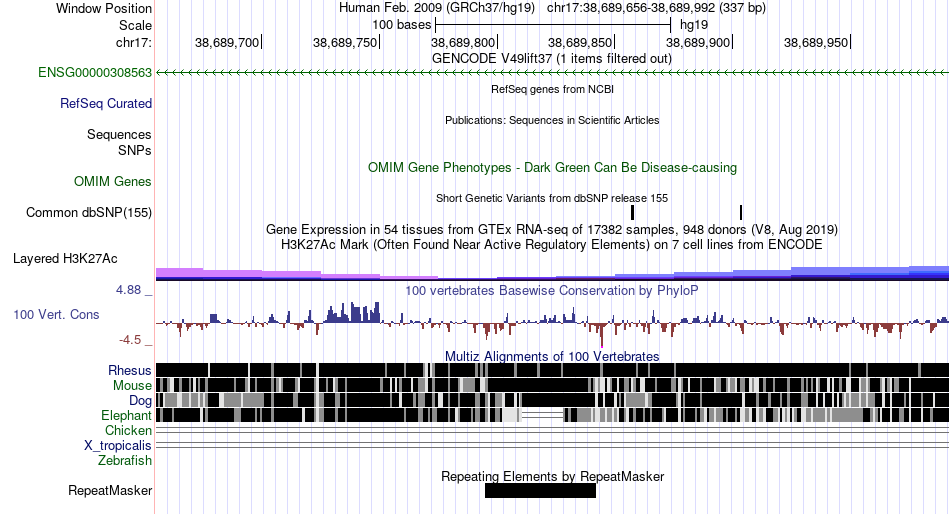Open the RefSeq Curated track label

(106, 104)
